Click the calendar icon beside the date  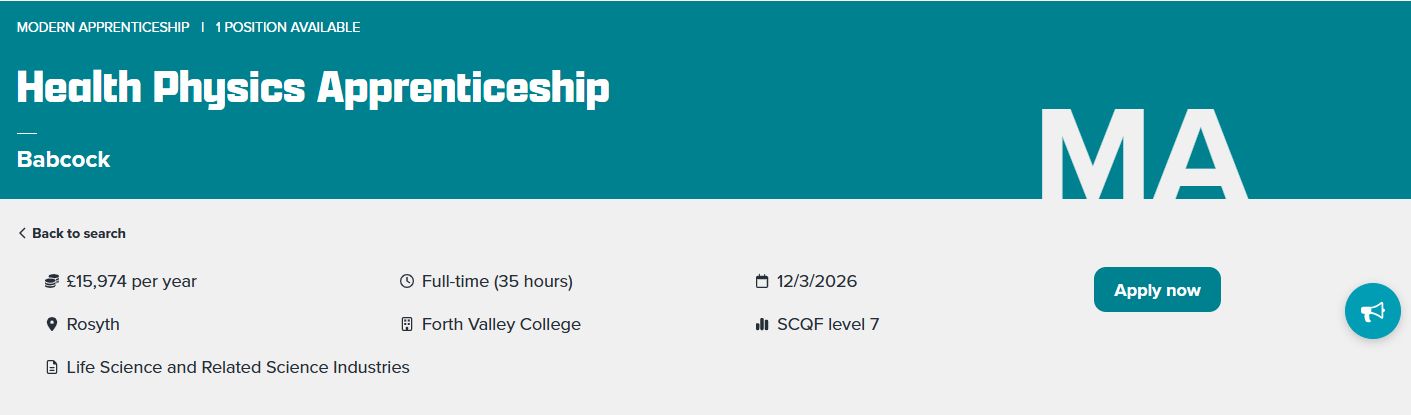[762, 282]
